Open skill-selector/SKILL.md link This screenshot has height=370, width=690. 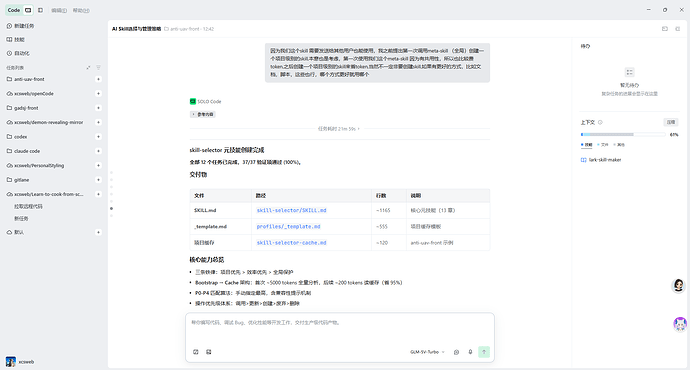[291, 210]
